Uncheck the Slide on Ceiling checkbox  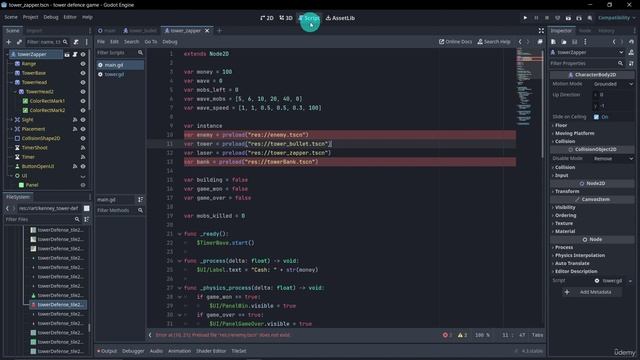(596, 117)
